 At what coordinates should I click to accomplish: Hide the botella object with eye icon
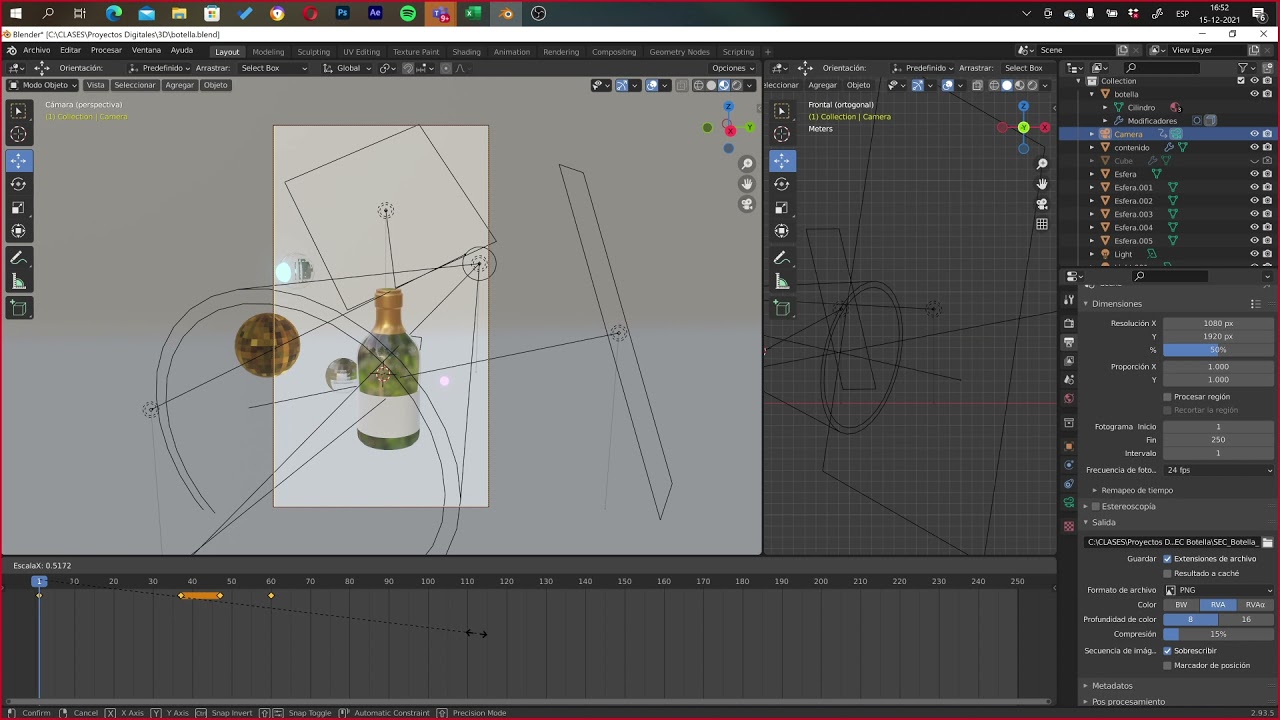(1254, 94)
